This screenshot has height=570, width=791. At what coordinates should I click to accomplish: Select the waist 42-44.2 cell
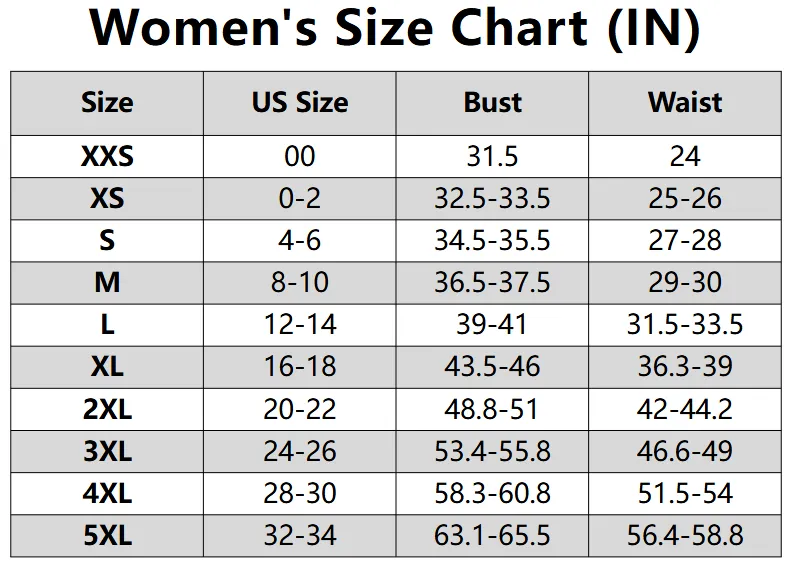[685, 408]
